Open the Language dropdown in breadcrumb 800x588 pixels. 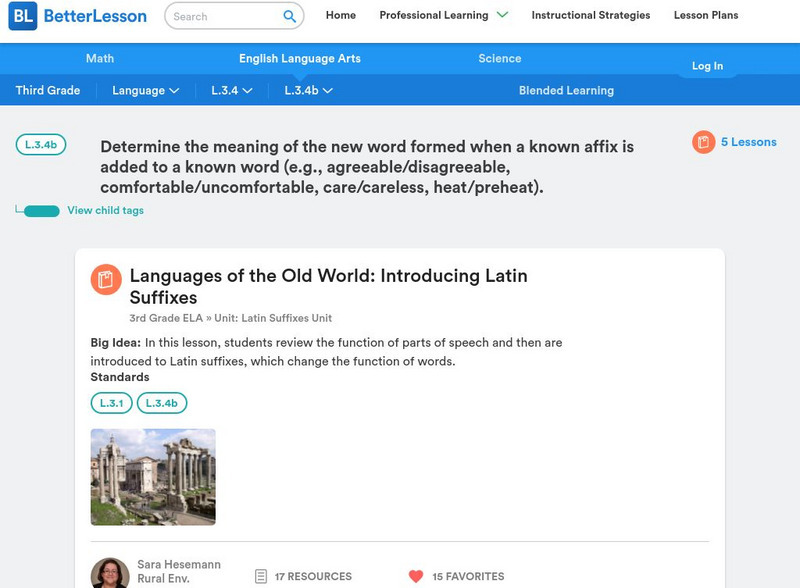pyautogui.click(x=146, y=90)
